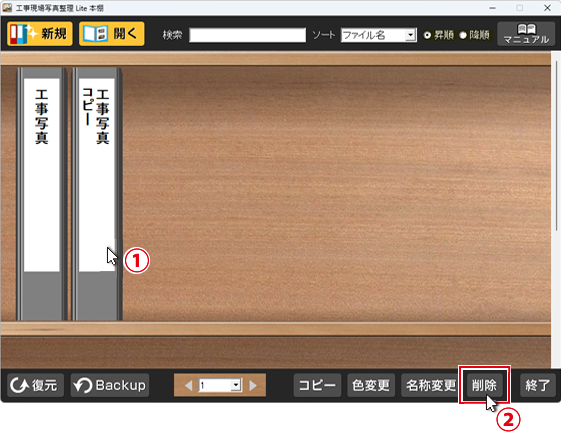The height and width of the screenshot is (434, 561).
Task: Click the Backup button
Action: (110, 385)
